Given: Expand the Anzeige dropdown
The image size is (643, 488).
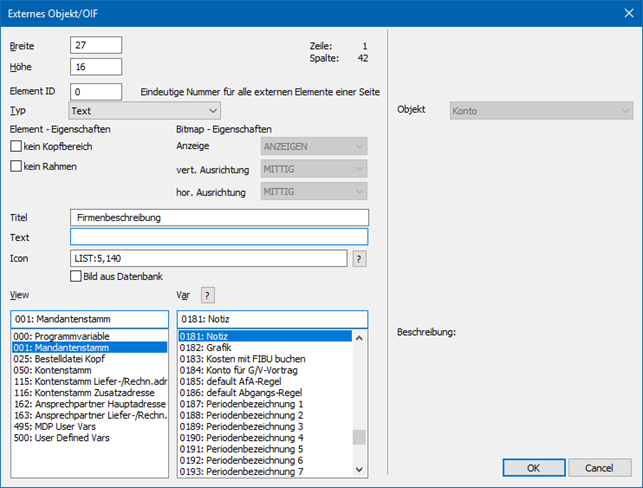Looking at the screenshot, I should pos(313,147).
